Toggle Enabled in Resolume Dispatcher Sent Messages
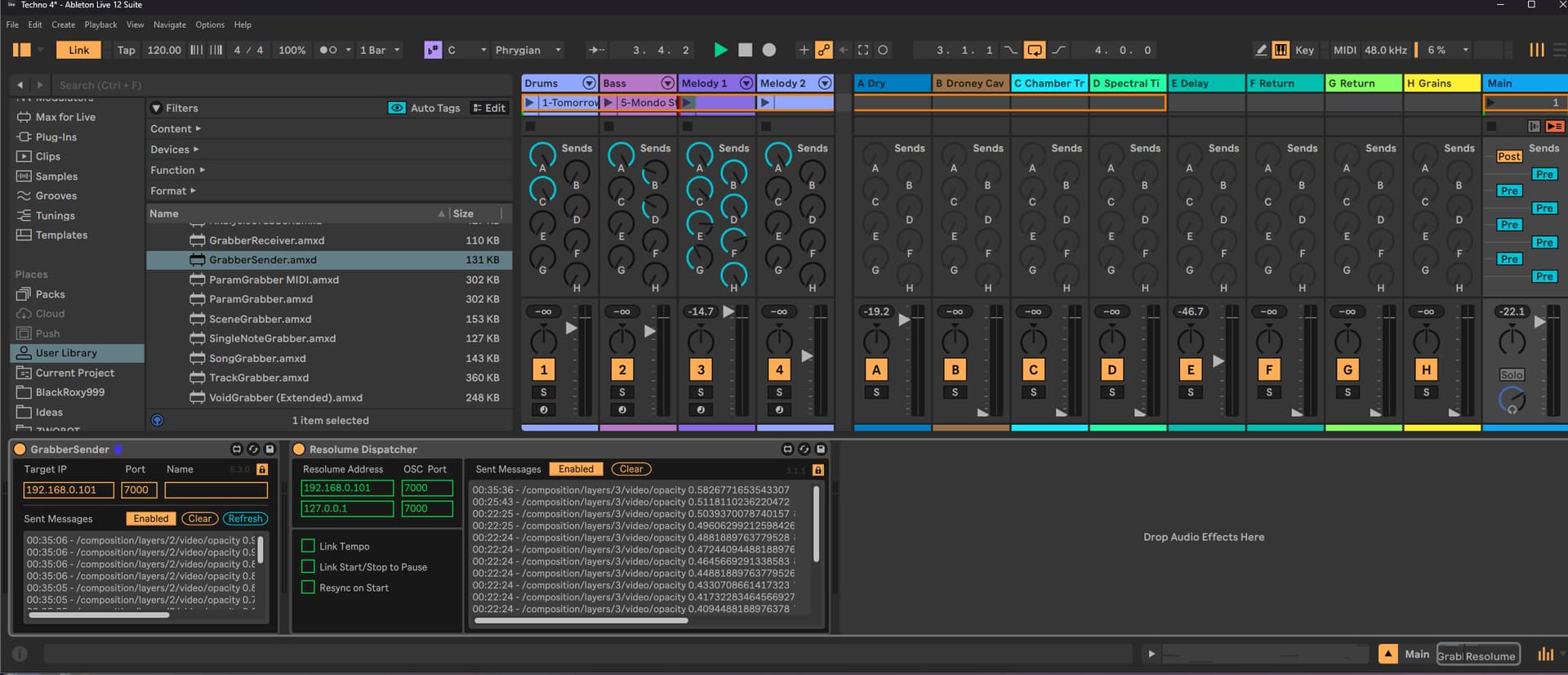The height and width of the screenshot is (675, 1568). tap(576, 469)
